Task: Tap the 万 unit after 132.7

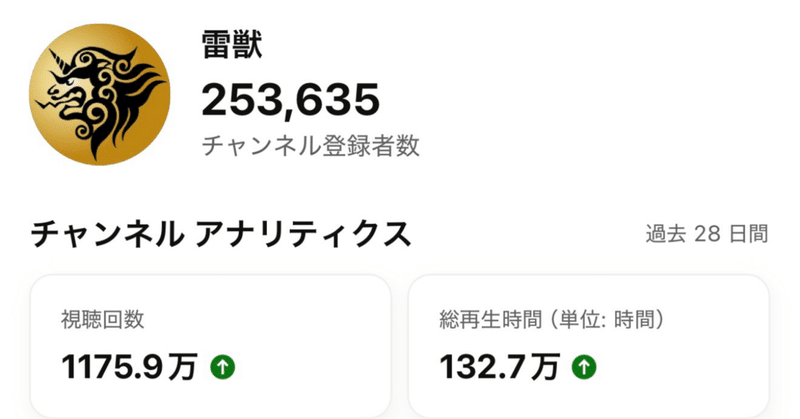Action: 545,367
